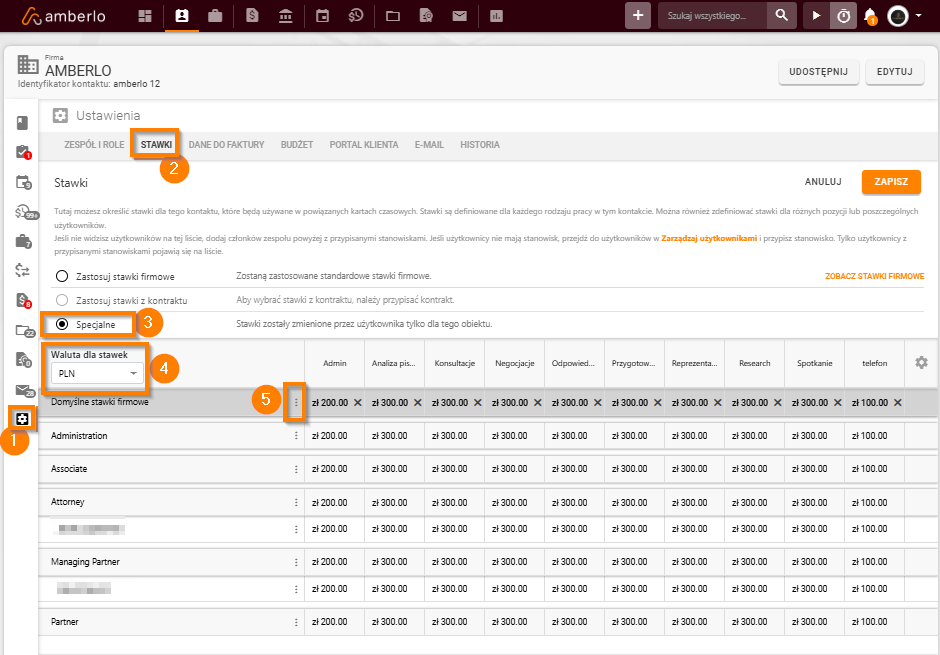940x655 pixels.
Task: Open the 'DANE DO FAKTURY' tab
Action: tap(226, 144)
